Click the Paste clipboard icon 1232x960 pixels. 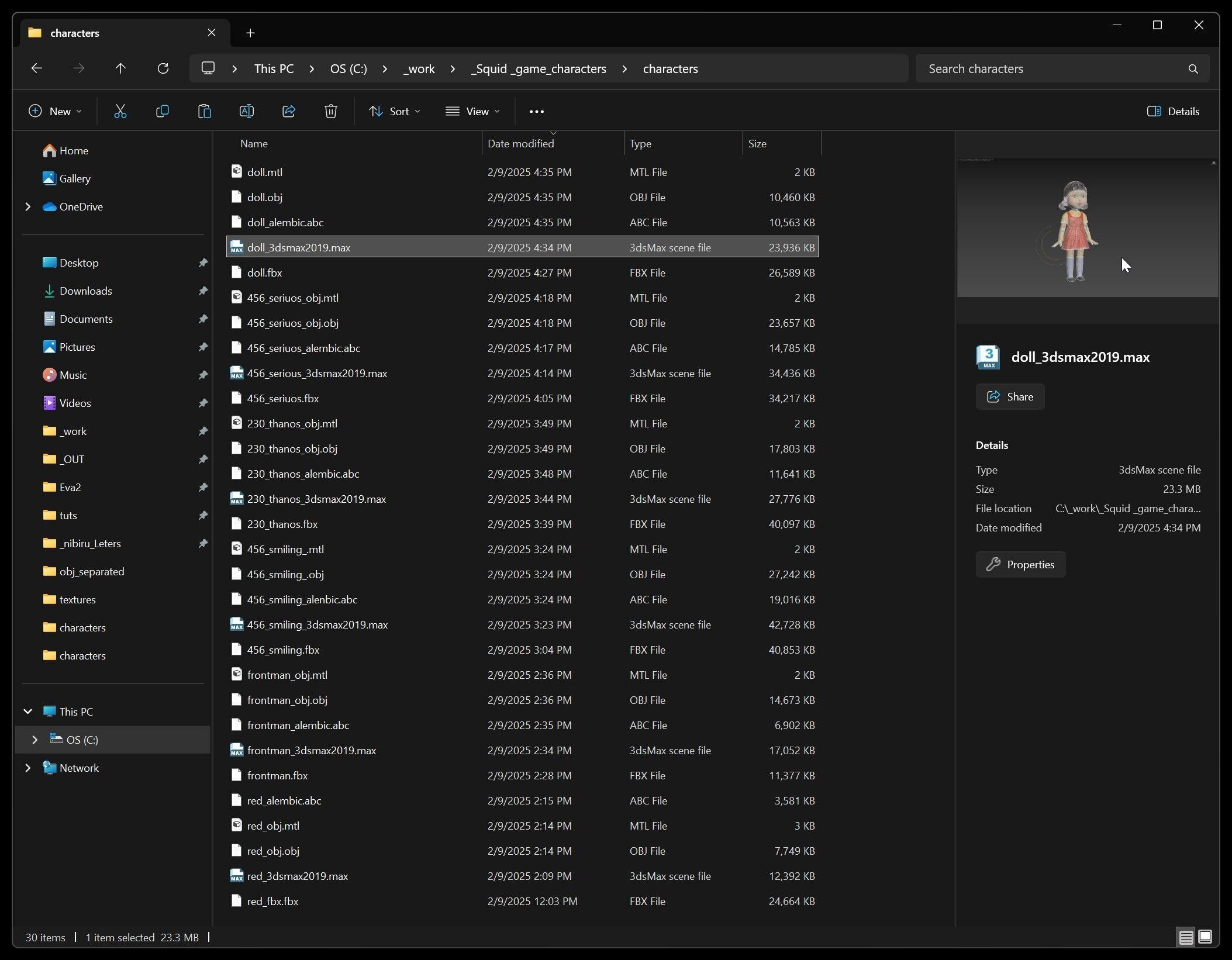coord(204,111)
